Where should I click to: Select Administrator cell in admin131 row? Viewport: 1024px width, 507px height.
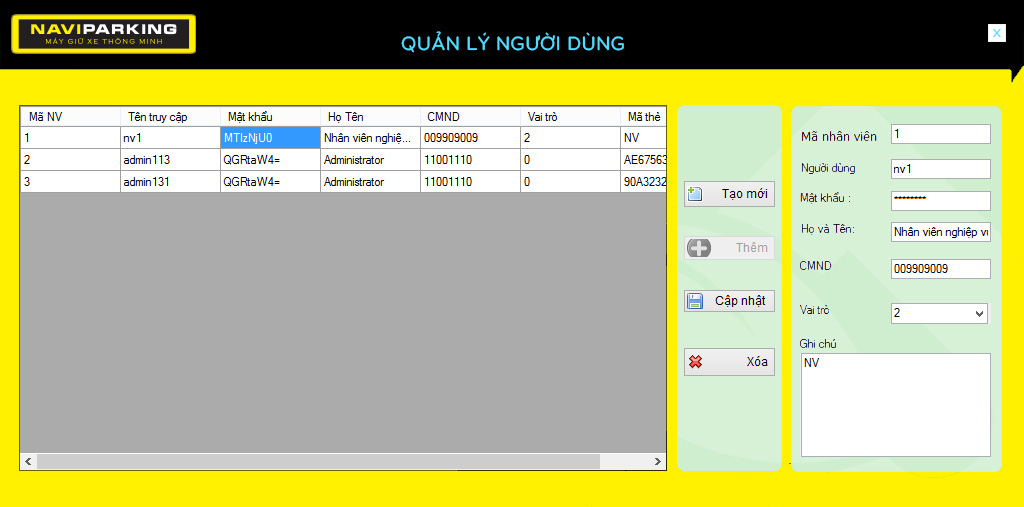point(370,182)
